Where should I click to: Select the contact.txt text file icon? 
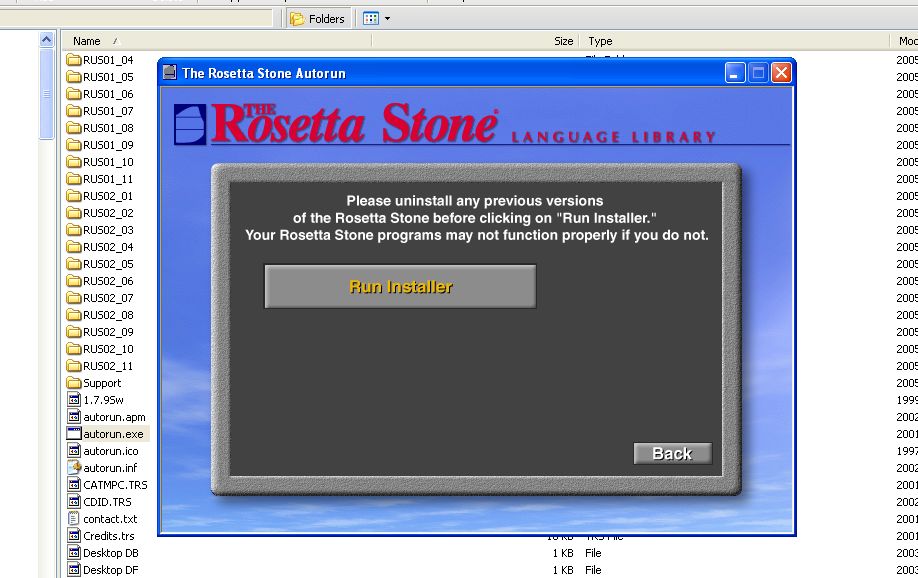pos(73,519)
